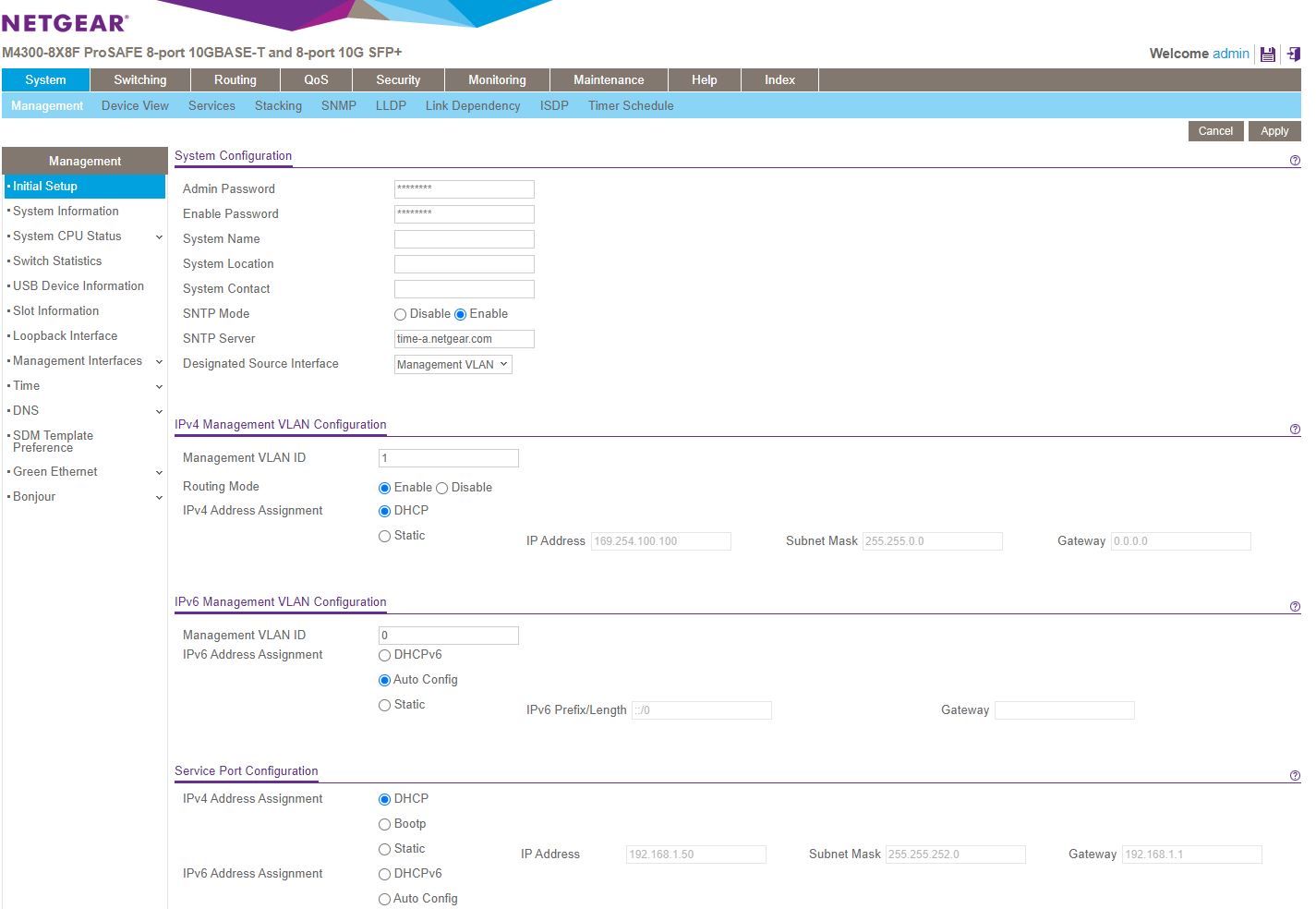Expand the Green Ethernet sidebar item
This screenshot has width=1316, height=909.
[159, 473]
